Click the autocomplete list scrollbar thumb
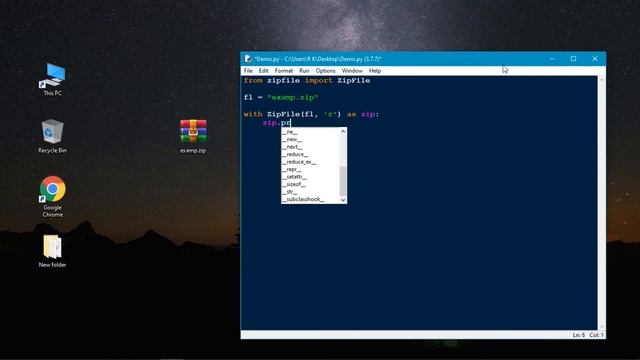The height and width of the screenshot is (360, 640). [343, 181]
